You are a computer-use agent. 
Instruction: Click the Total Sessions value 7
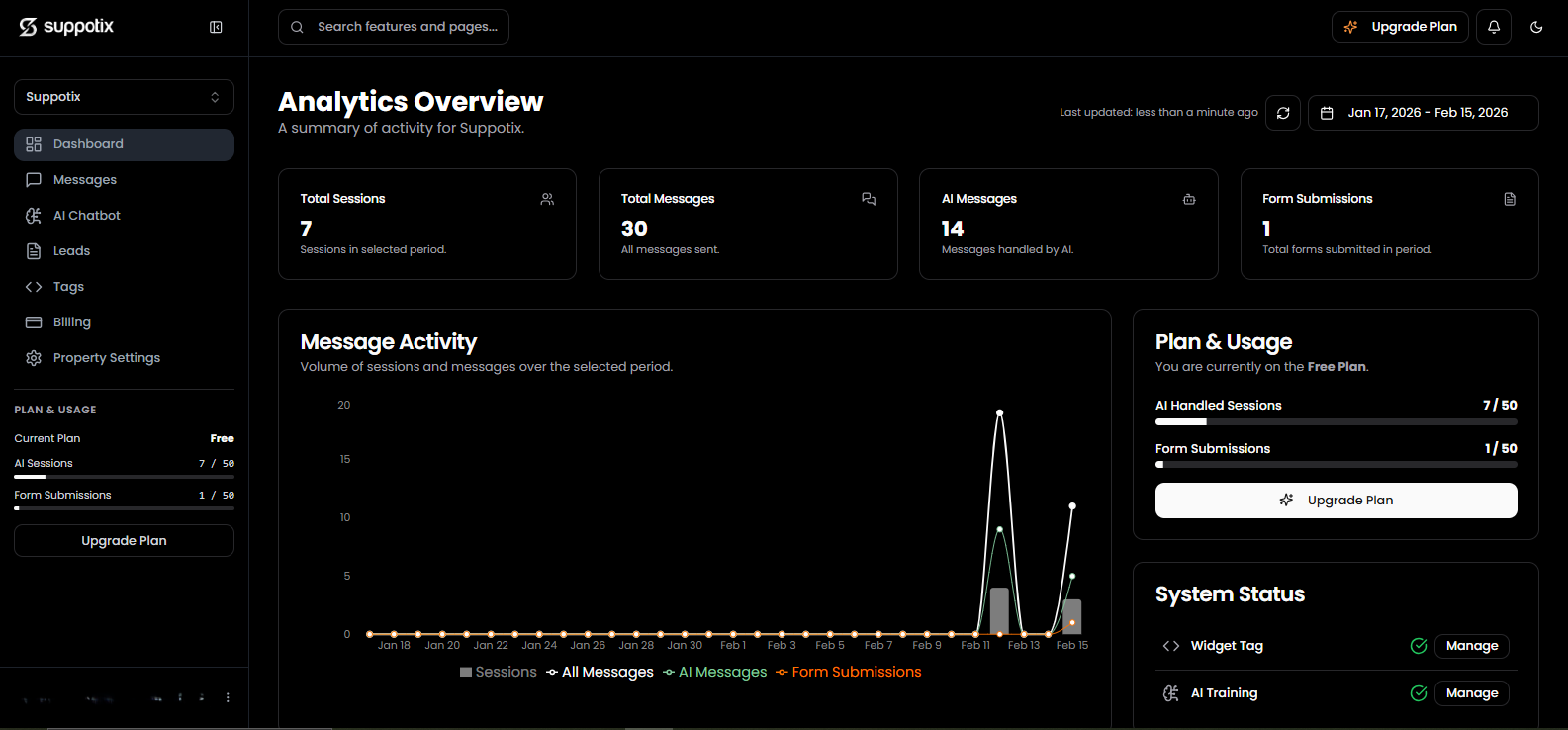306,228
